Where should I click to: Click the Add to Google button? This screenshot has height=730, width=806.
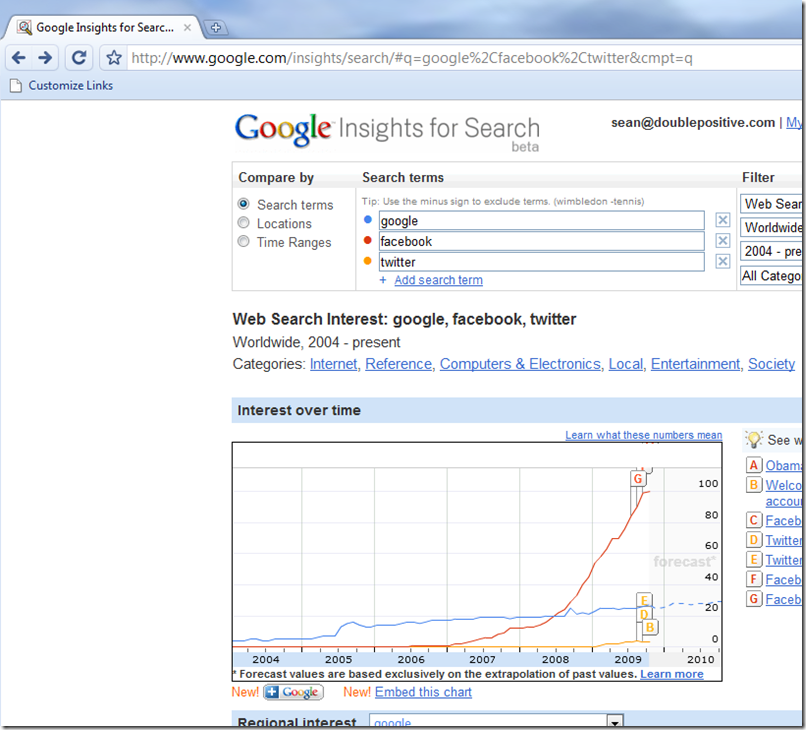[294, 692]
